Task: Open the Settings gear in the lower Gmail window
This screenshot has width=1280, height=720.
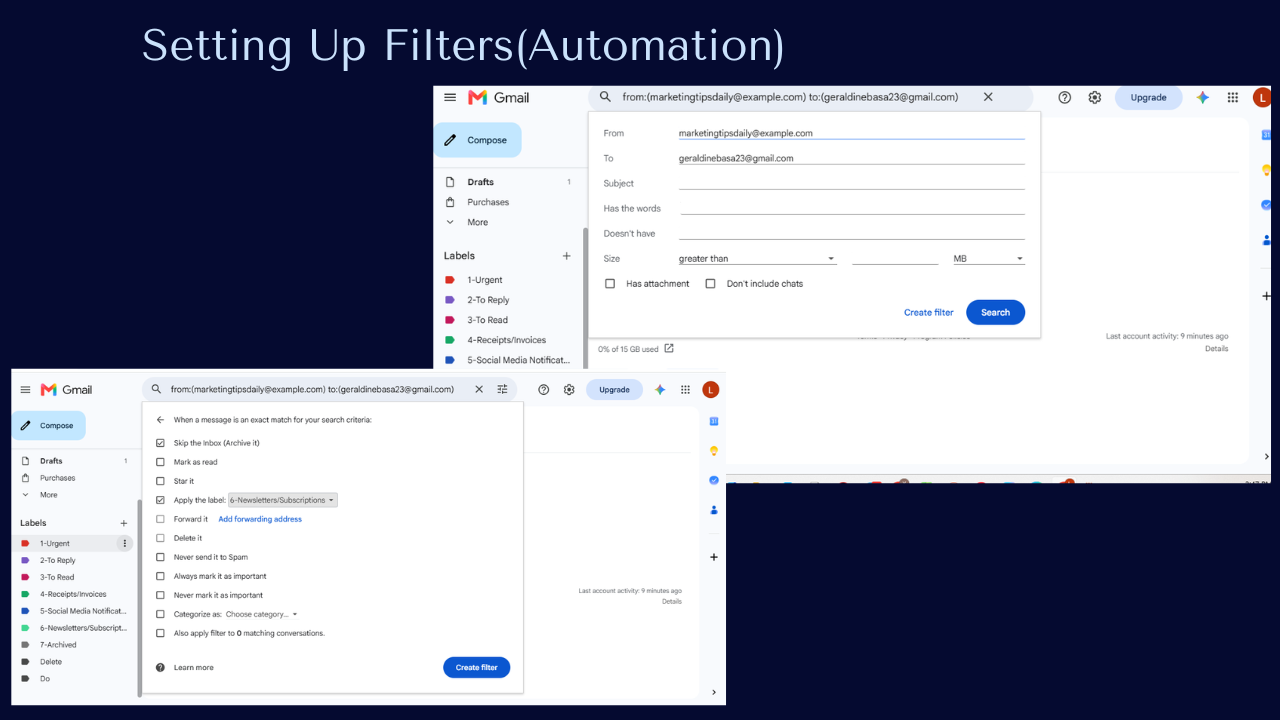Action: 569,389
